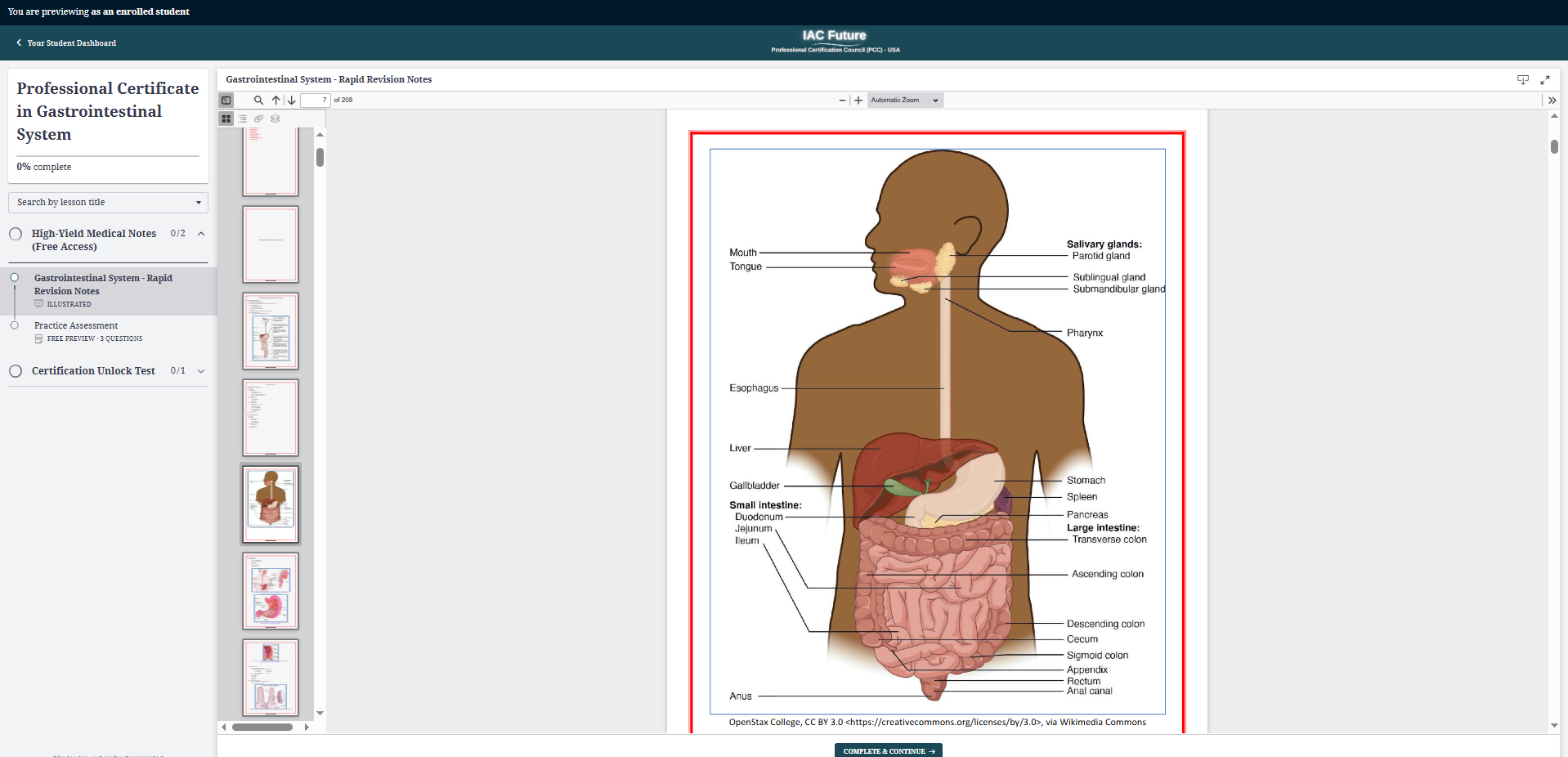
Task: Show layers view in sidebar
Action: 276,119
